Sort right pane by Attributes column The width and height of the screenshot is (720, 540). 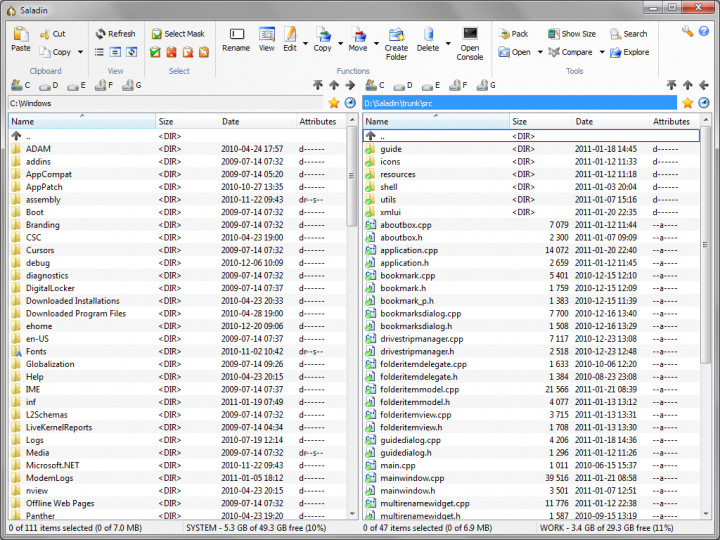tap(674, 121)
